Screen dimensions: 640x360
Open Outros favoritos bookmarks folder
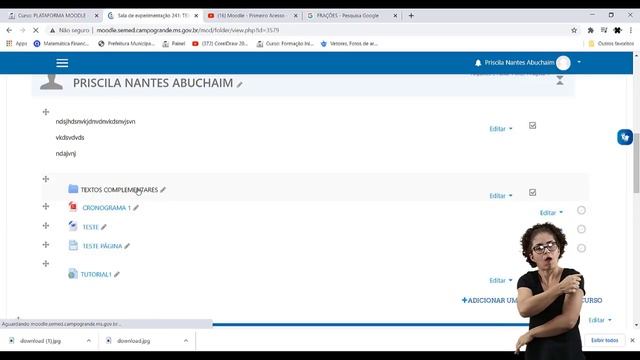pos(611,43)
